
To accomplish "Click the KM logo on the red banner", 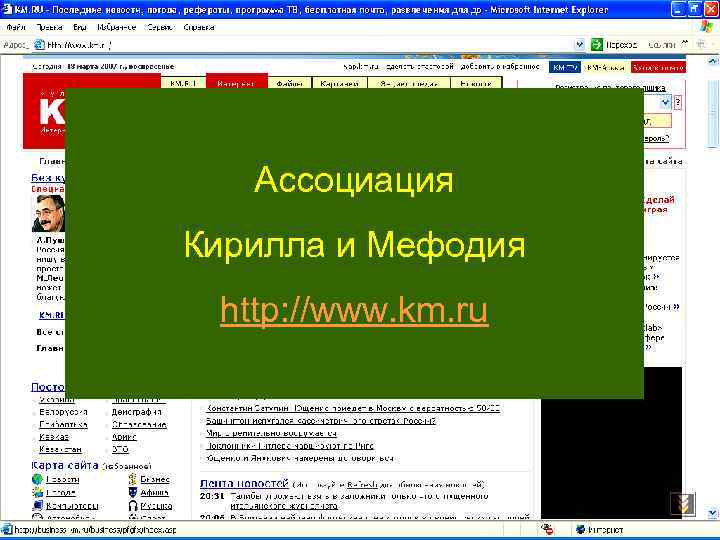I will pyautogui.click(x=52, y=112).
